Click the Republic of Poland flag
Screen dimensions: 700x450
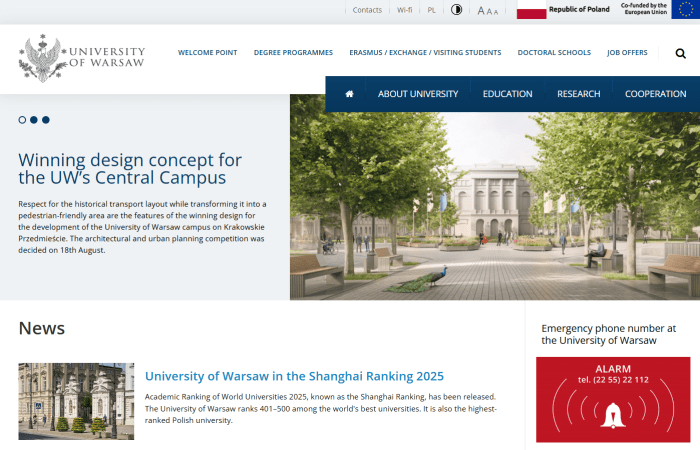pyautogui.click(x=531, y=9)
